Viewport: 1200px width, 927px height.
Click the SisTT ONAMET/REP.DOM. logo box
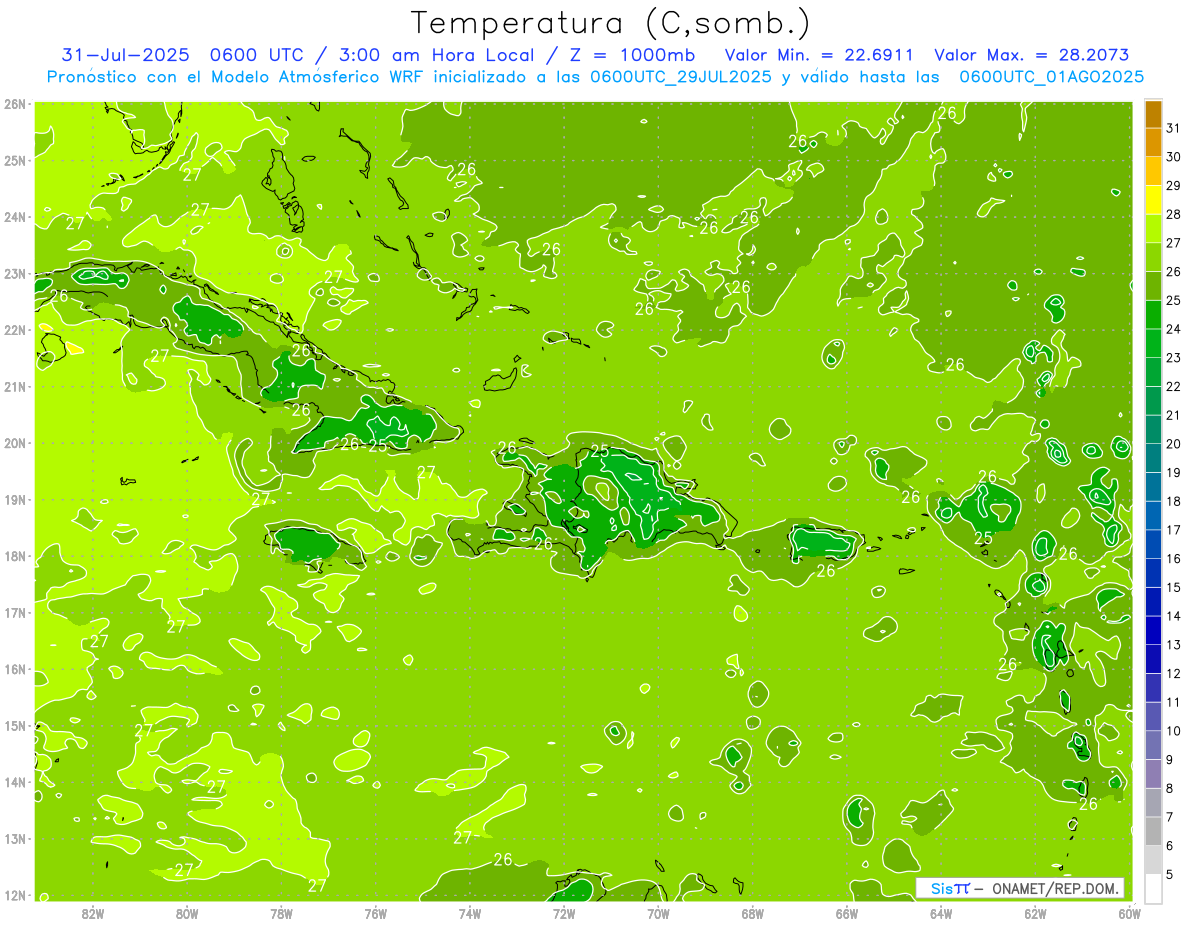pos(1020,888)
